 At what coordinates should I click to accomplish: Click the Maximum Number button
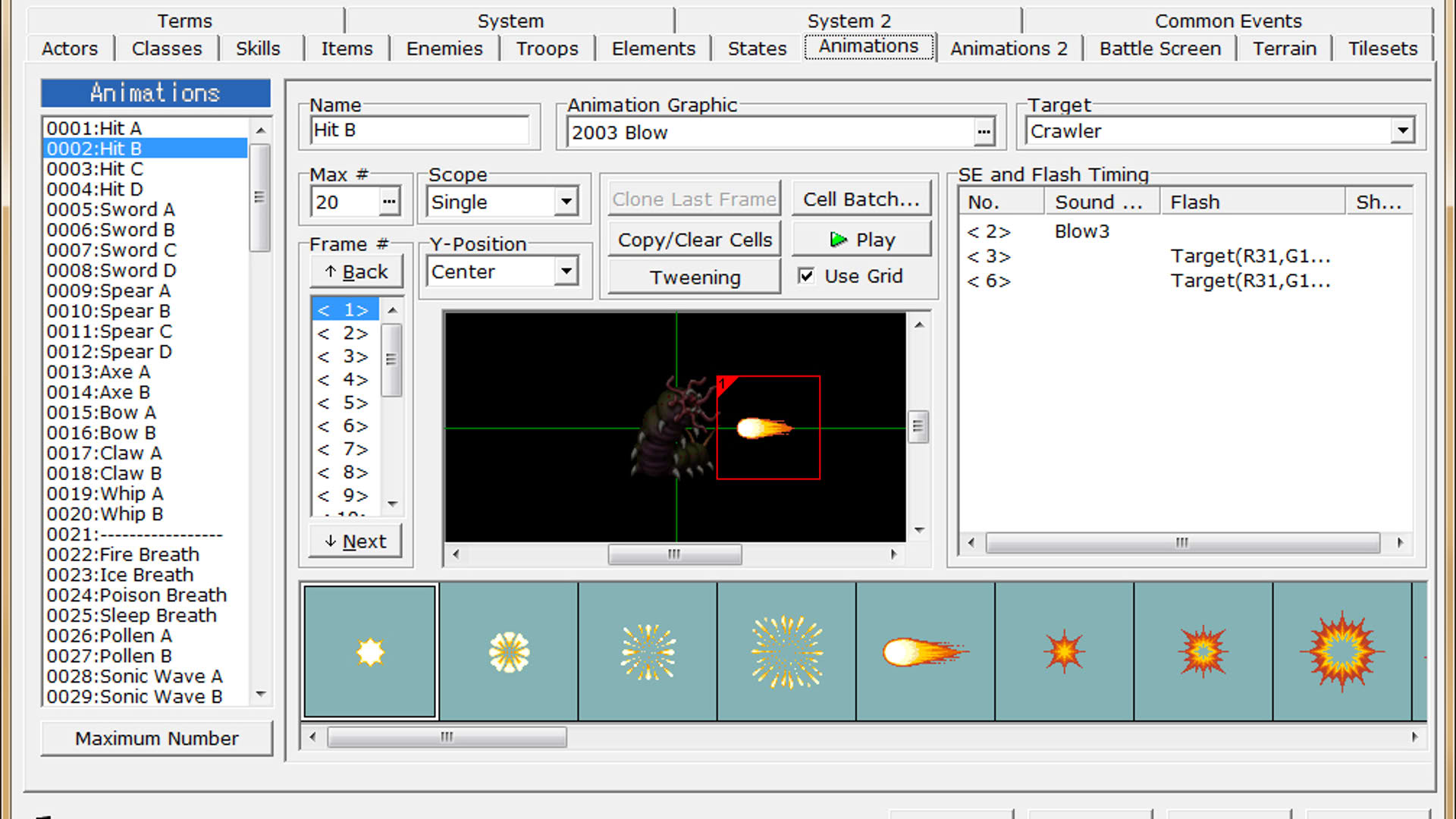pos(157,739)
